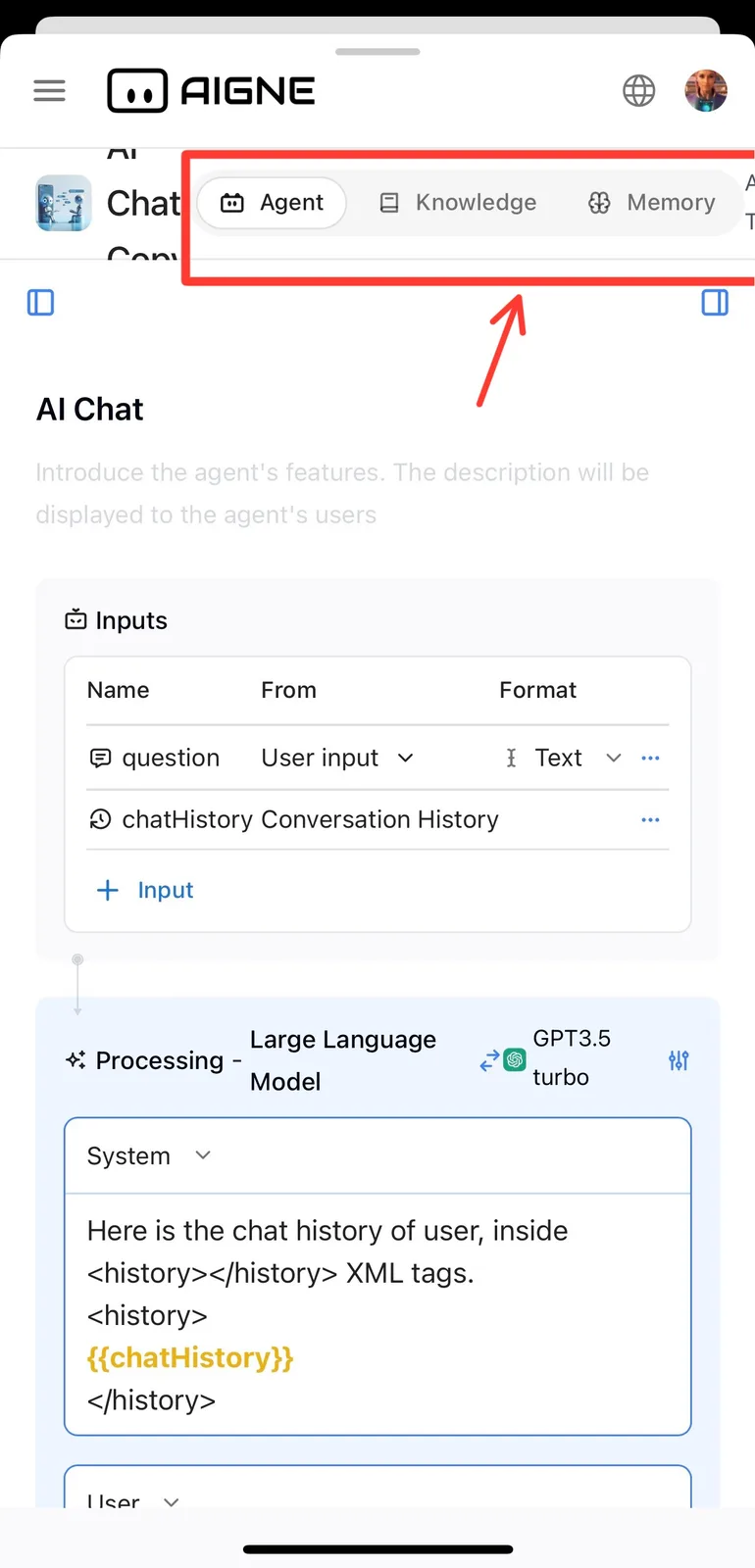Click the swap model arrows icon
755x1568 pixels.
[x=488, y=1061]
